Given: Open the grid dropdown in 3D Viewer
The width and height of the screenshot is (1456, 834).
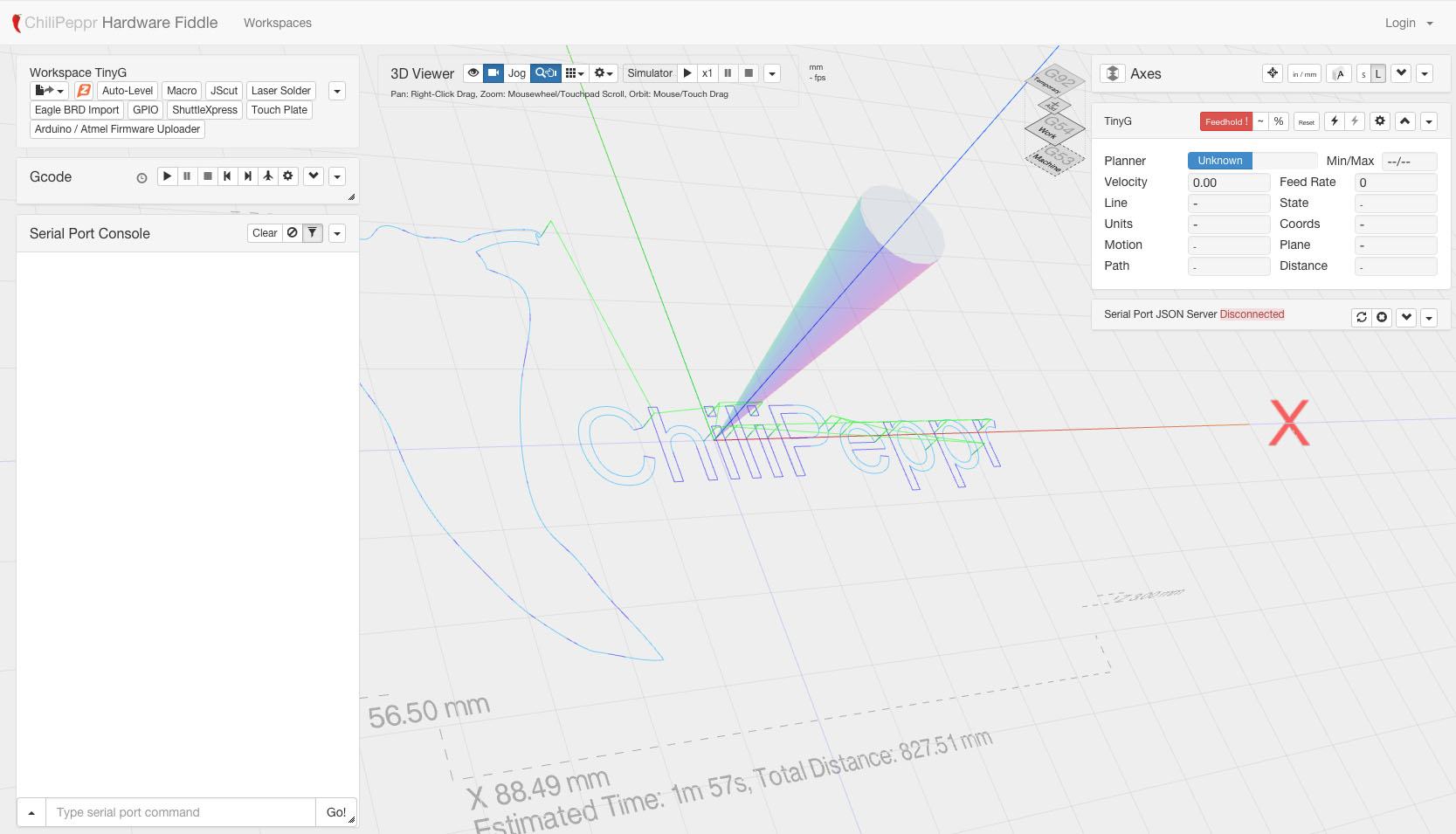Looking at the screenshot, I should (x=575, y=73).
